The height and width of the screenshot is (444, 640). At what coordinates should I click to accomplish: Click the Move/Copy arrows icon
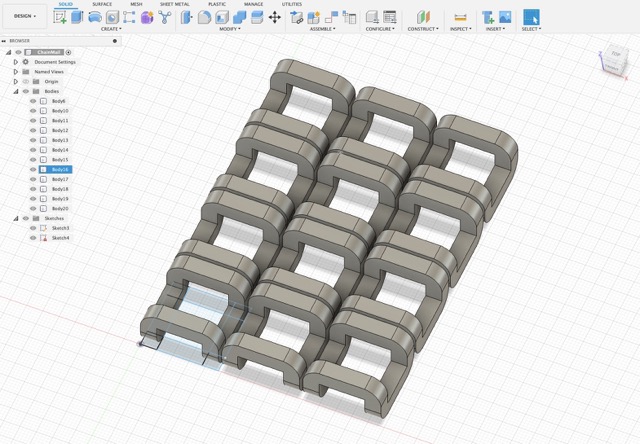(275, 17)
